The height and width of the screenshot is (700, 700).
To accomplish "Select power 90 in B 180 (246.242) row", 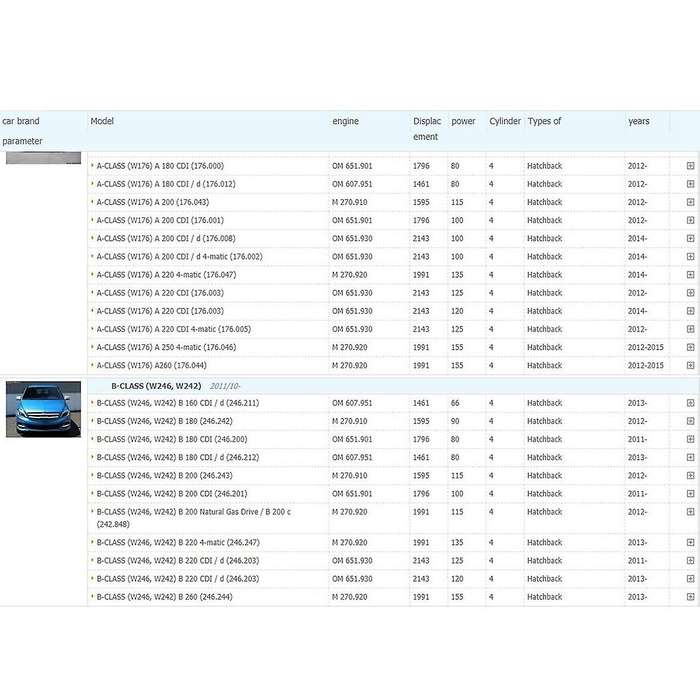I will pyautogui.click(x=455, y=421).
